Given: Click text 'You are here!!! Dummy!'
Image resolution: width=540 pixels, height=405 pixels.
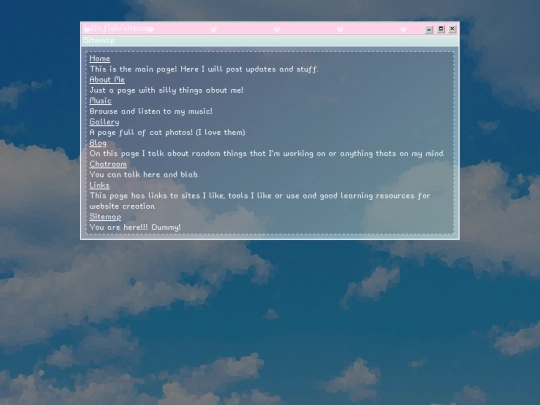Looking at the screenshot, I should tap(135, 227).
